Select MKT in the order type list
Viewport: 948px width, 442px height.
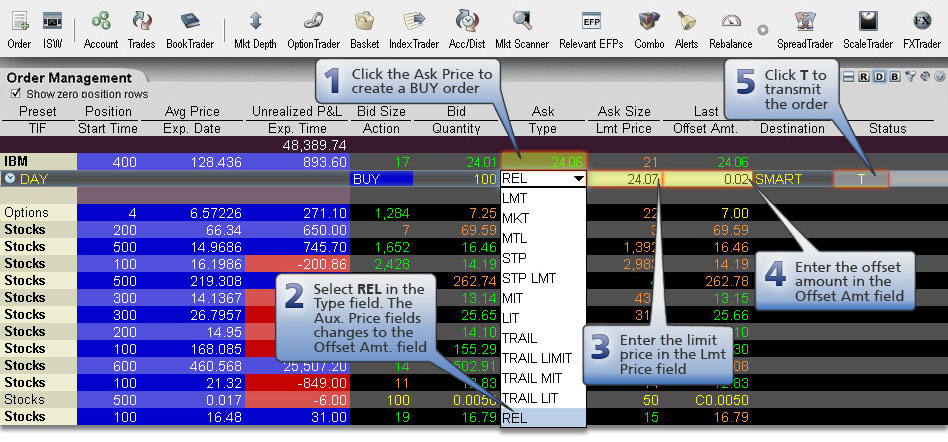[515, 218]
